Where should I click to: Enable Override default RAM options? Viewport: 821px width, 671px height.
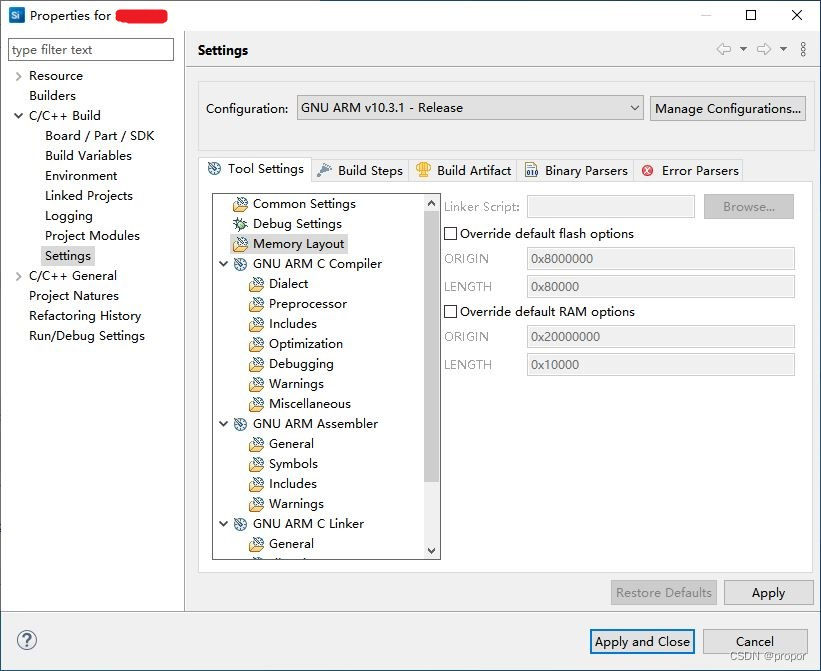point(452,311)
